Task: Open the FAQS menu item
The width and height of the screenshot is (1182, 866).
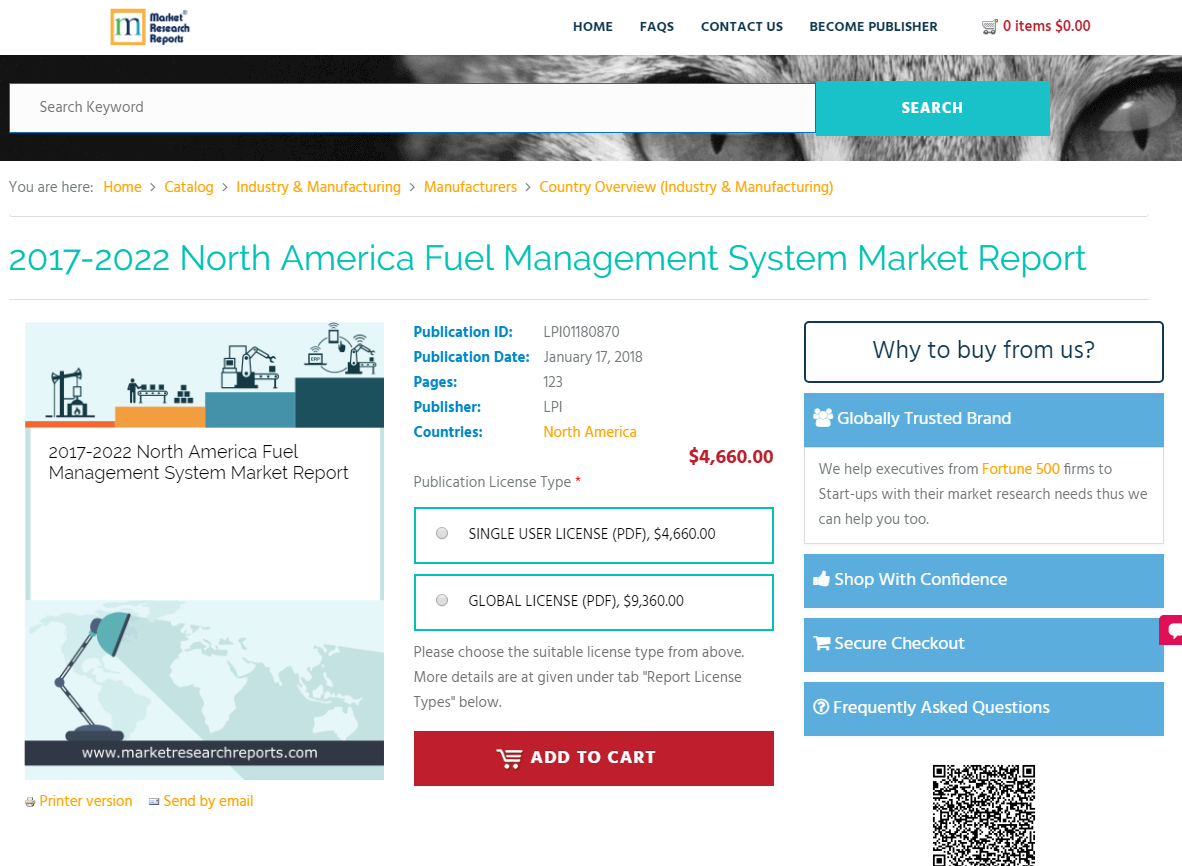Action: click(657, 26)
